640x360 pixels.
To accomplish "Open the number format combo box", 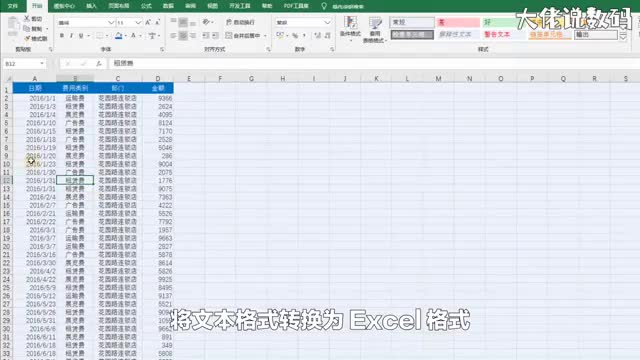I will 303,22.
